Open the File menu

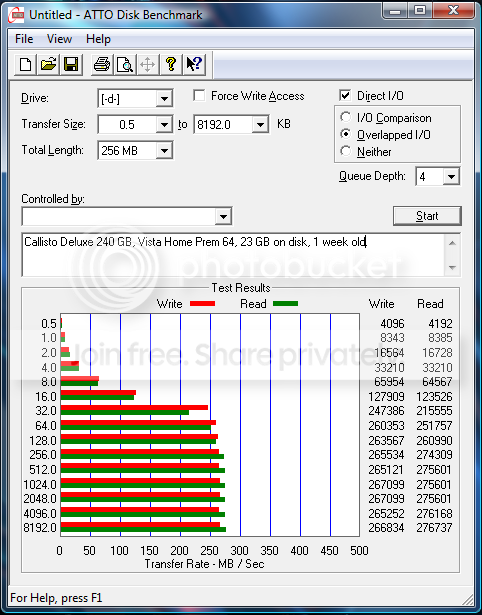tap(24, 39)
